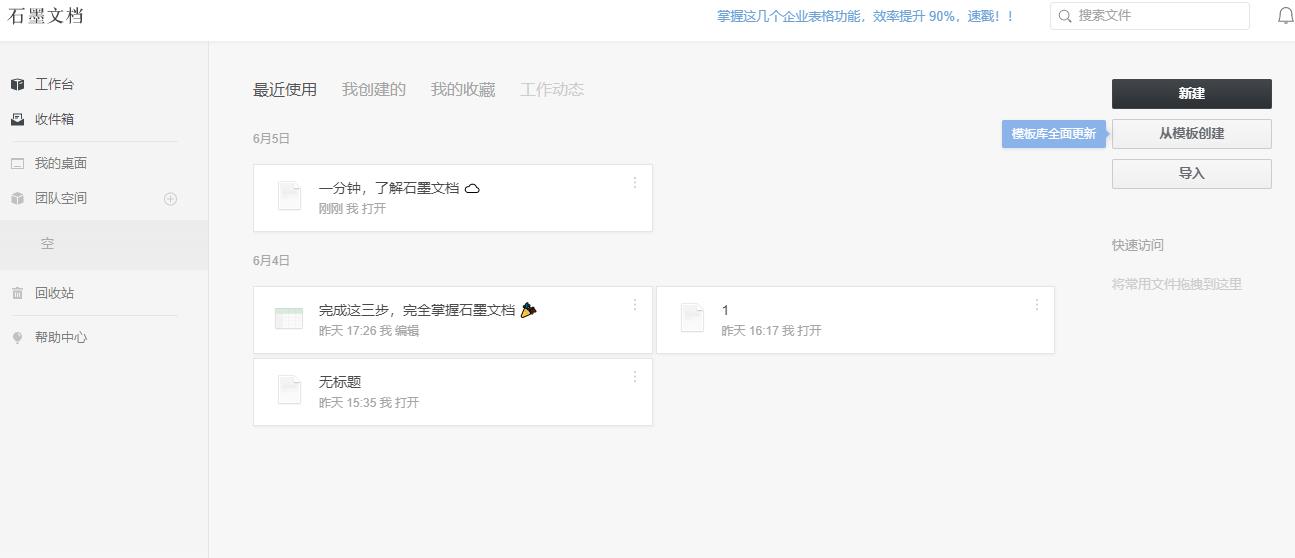Image resolution: width=1295 pixels, height=558 pixels.
Task: Expand options for the 无标题 document
Action: [x=635, y=377]
